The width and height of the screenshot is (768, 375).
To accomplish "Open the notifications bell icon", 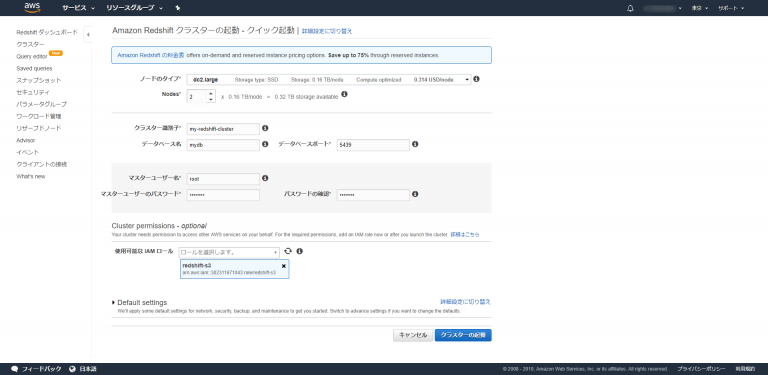I will [630, 8].
